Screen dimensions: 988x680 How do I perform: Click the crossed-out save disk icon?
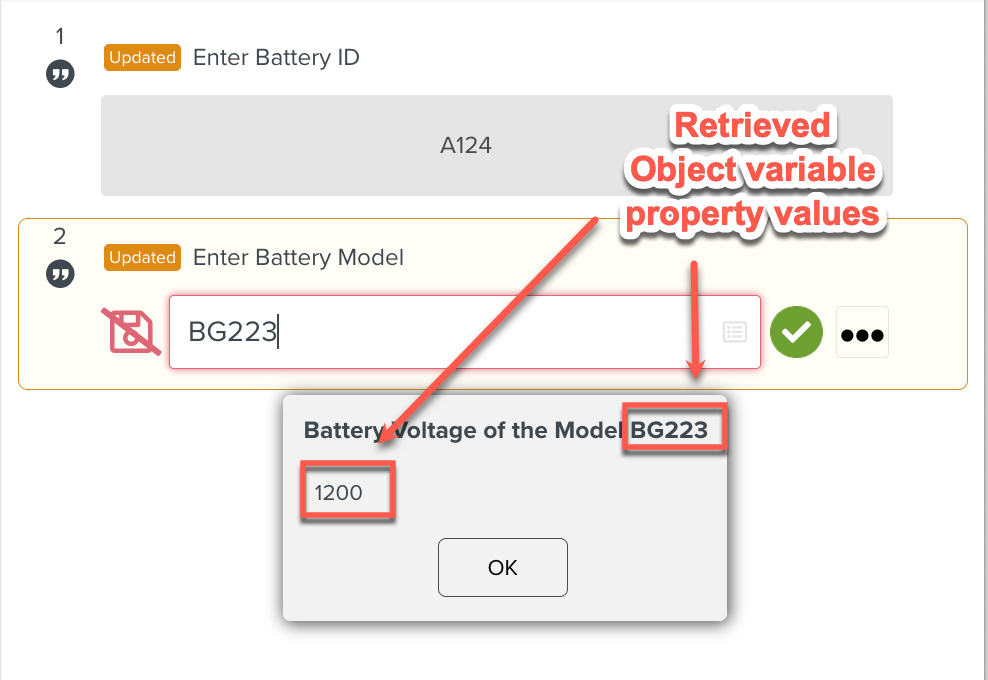coord(131,333)
